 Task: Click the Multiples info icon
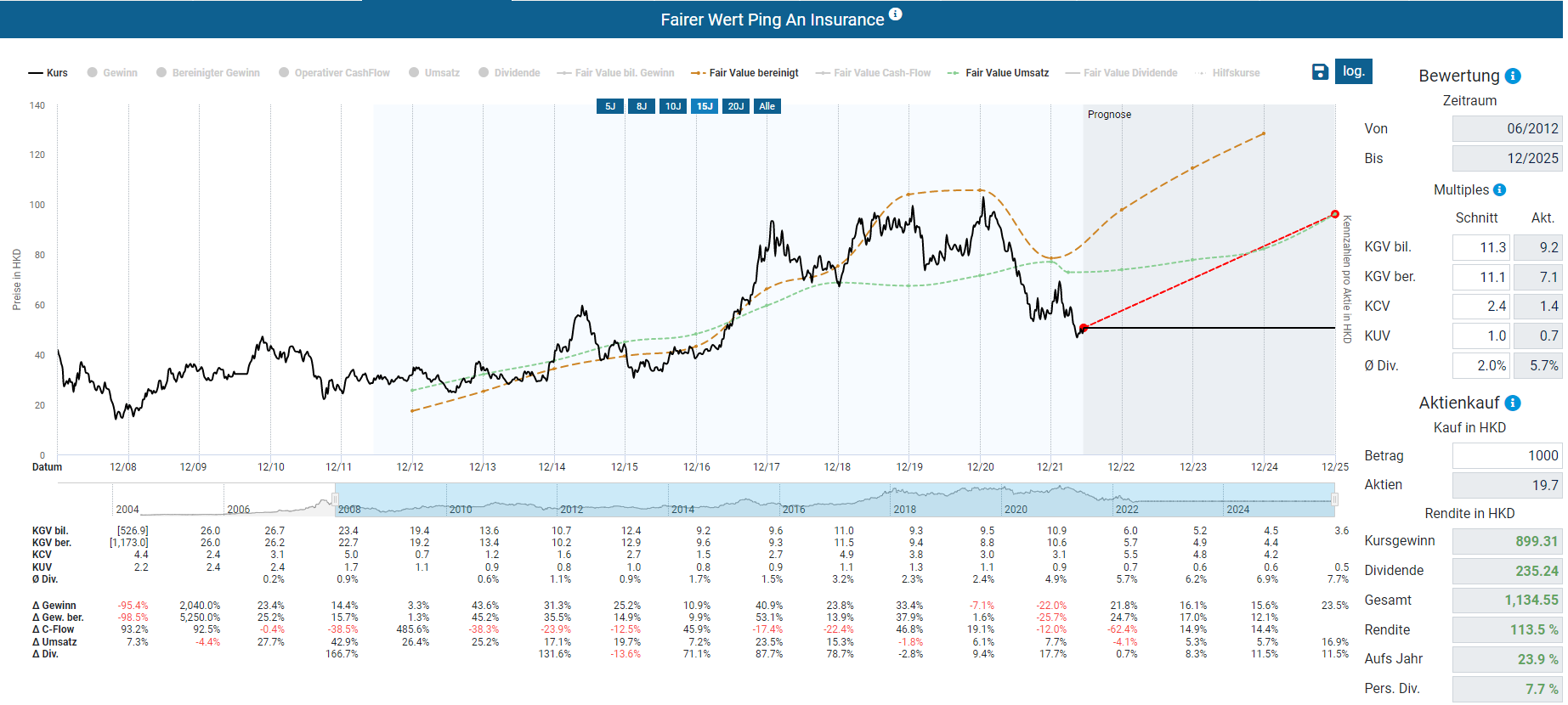(1500, 190)
